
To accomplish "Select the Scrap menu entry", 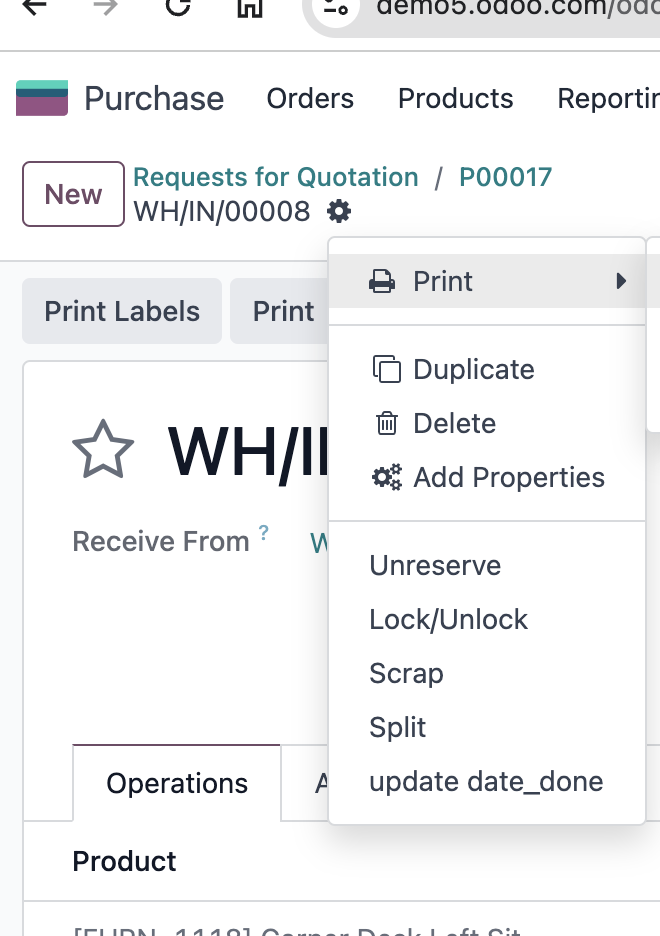I will 406,673.
